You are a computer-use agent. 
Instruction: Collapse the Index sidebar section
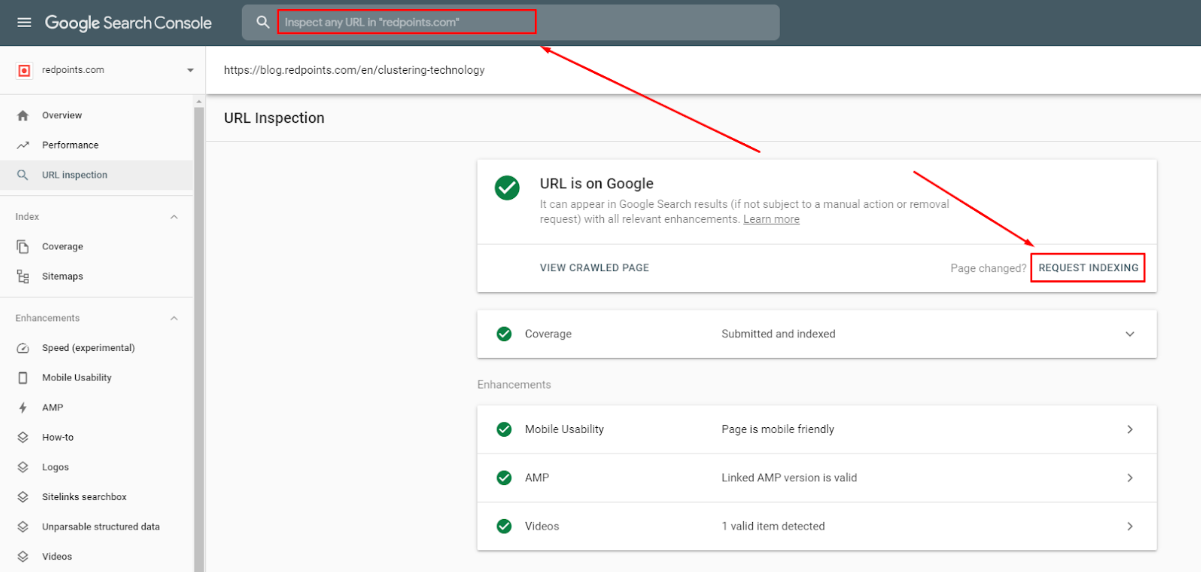tap(174, 217)
